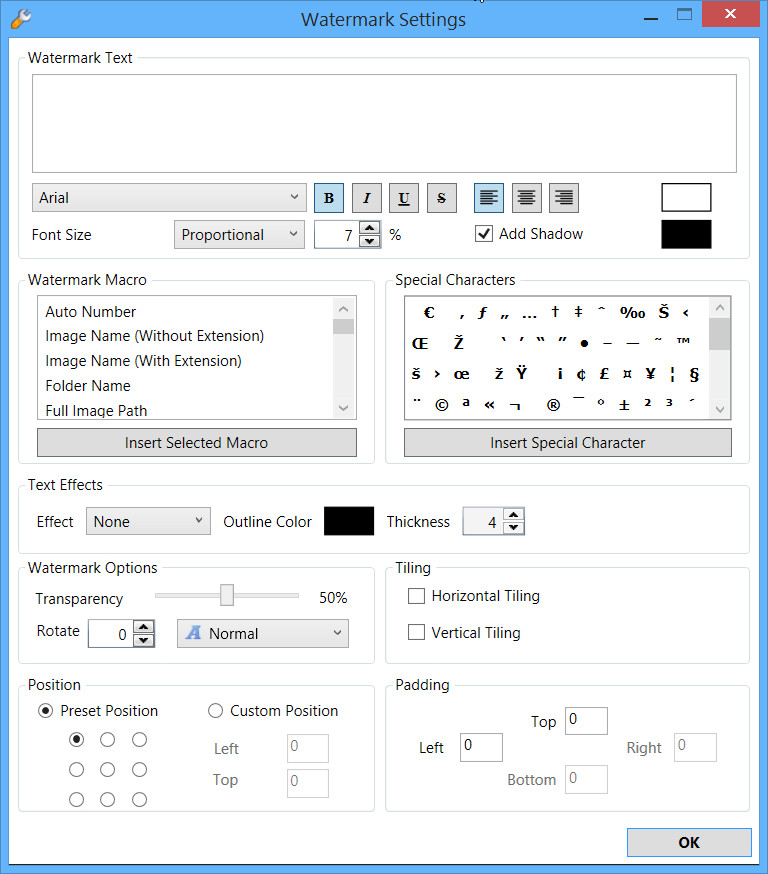Select the bullet • character

(x=584, y=343)
